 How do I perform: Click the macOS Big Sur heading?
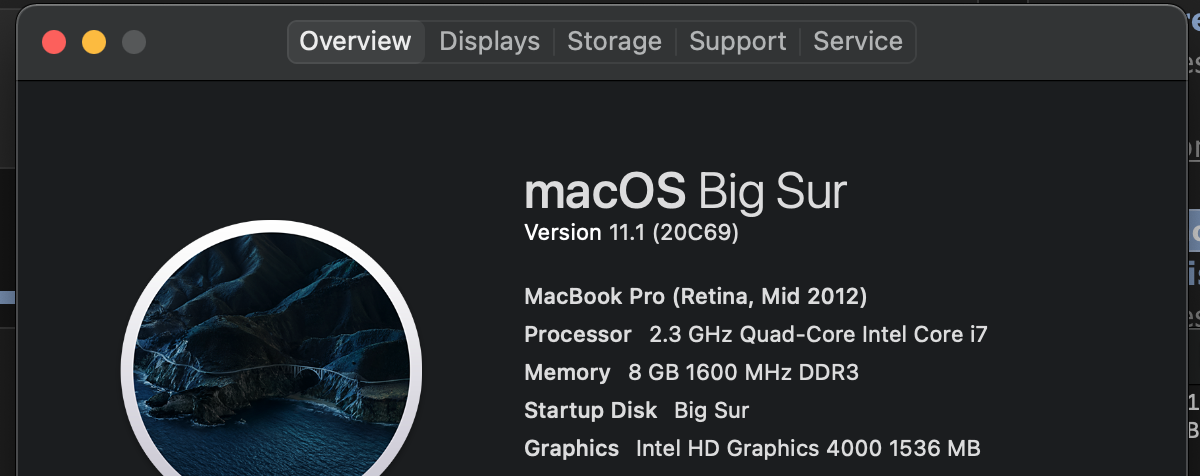685,191
